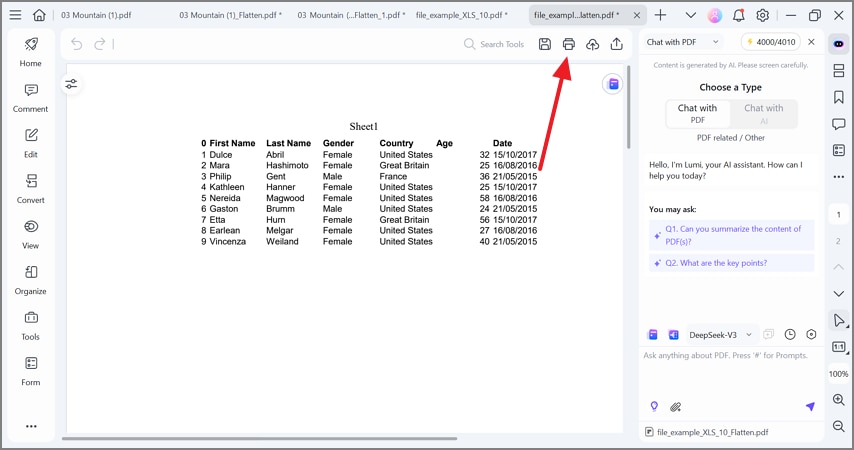Open the Comment tool
This screenshot has width=854, height=450.
(30, 98)
